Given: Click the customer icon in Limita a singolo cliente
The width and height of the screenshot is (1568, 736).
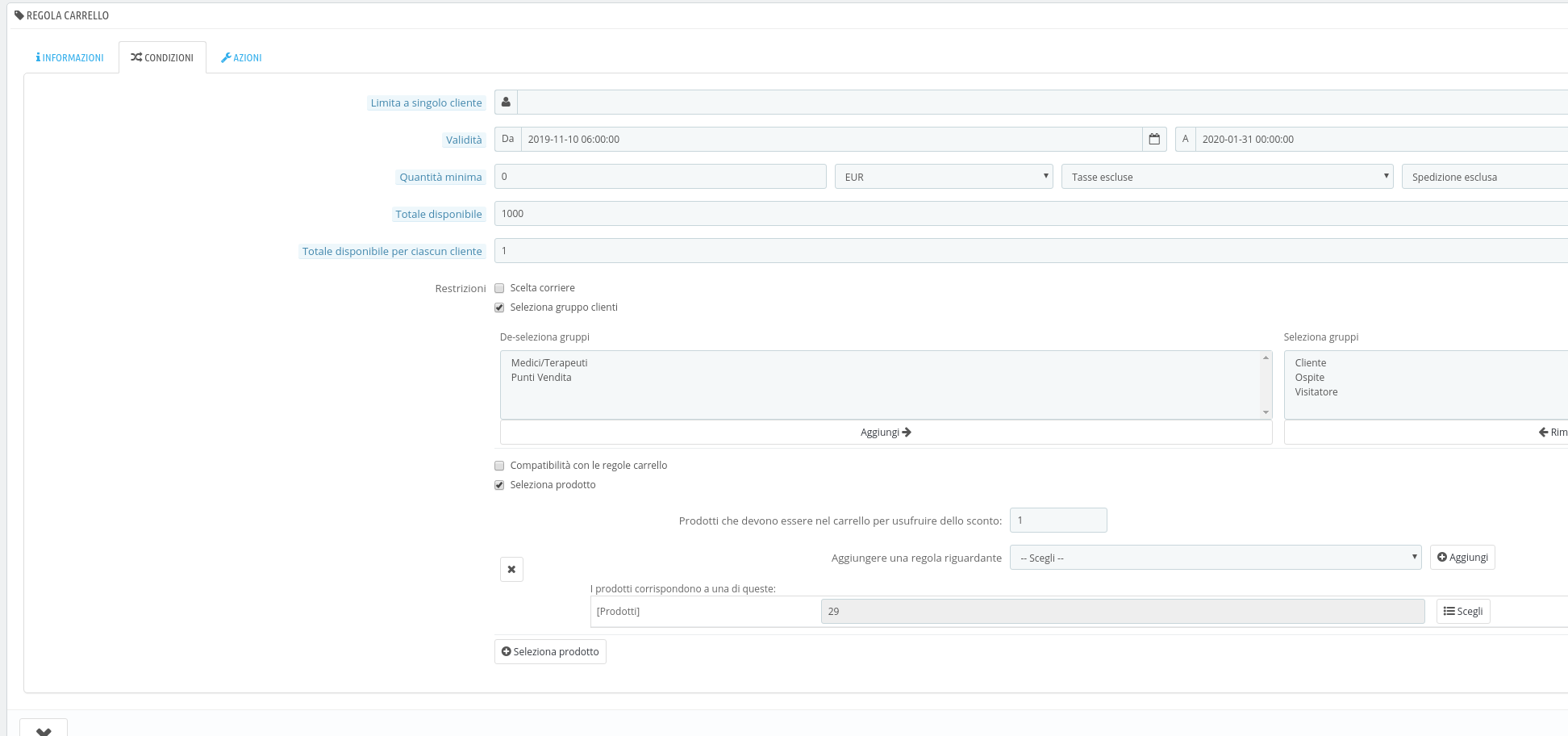Looking at the screenshot, I should pos(506,102).
